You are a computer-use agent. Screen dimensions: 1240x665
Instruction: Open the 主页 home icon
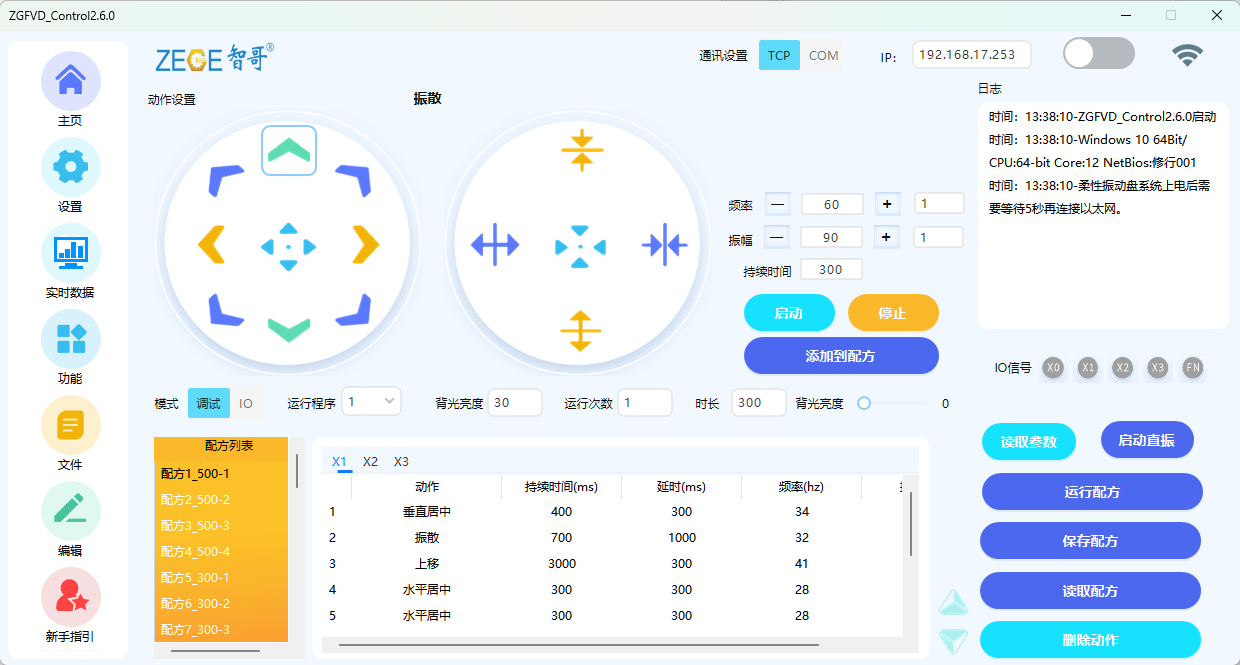click(x=70, y=81)
